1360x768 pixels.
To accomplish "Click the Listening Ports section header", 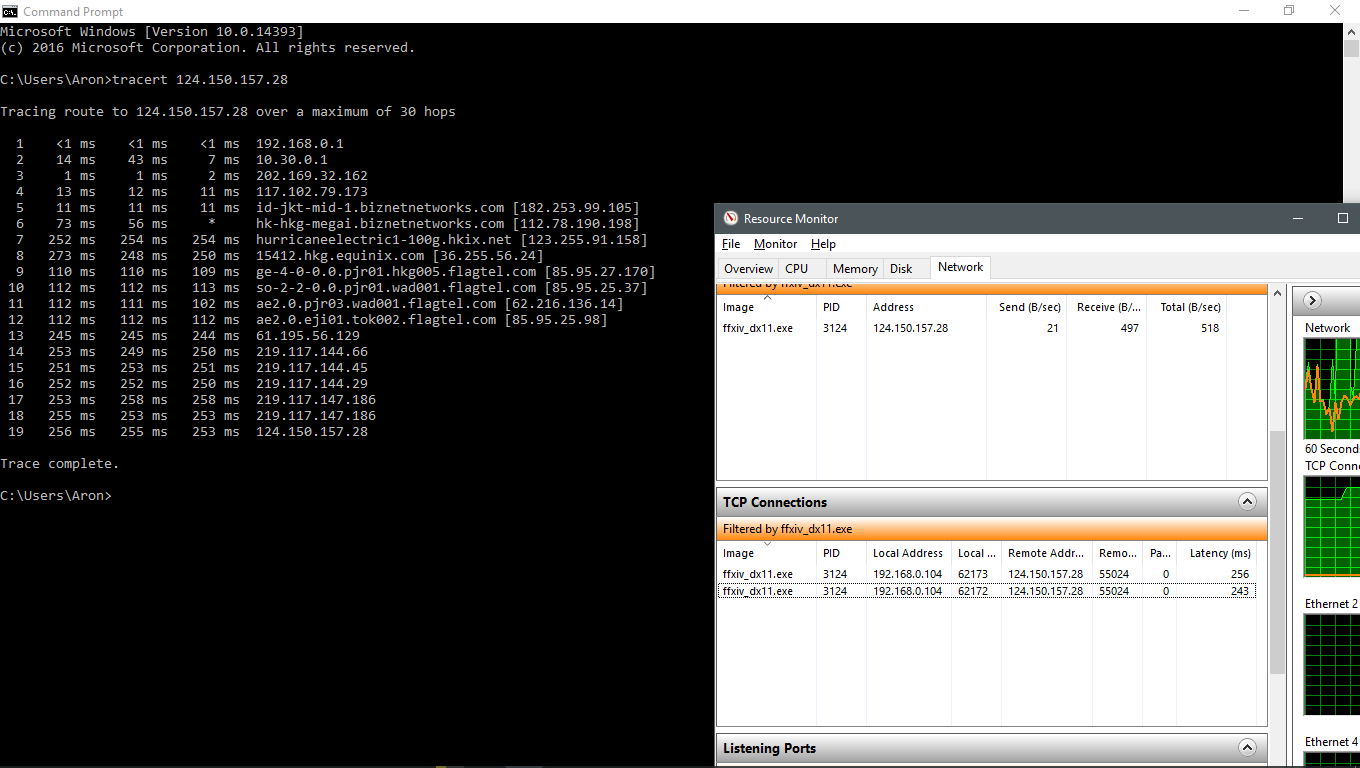I will pyautogui.click(x=992, y=748).
